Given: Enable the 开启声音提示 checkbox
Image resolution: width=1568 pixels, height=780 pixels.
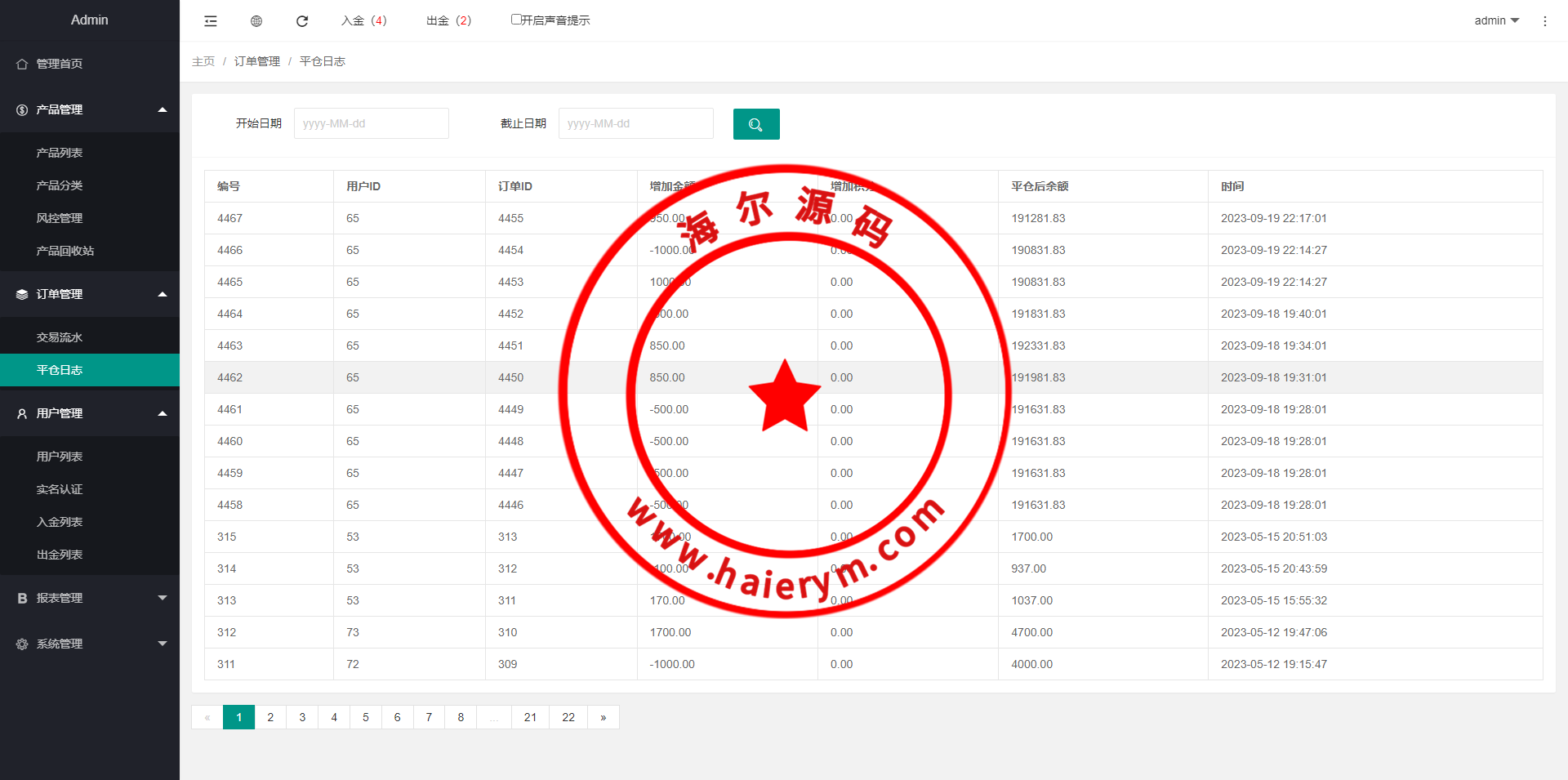Looking at the screenshot, I should [516, 20].
